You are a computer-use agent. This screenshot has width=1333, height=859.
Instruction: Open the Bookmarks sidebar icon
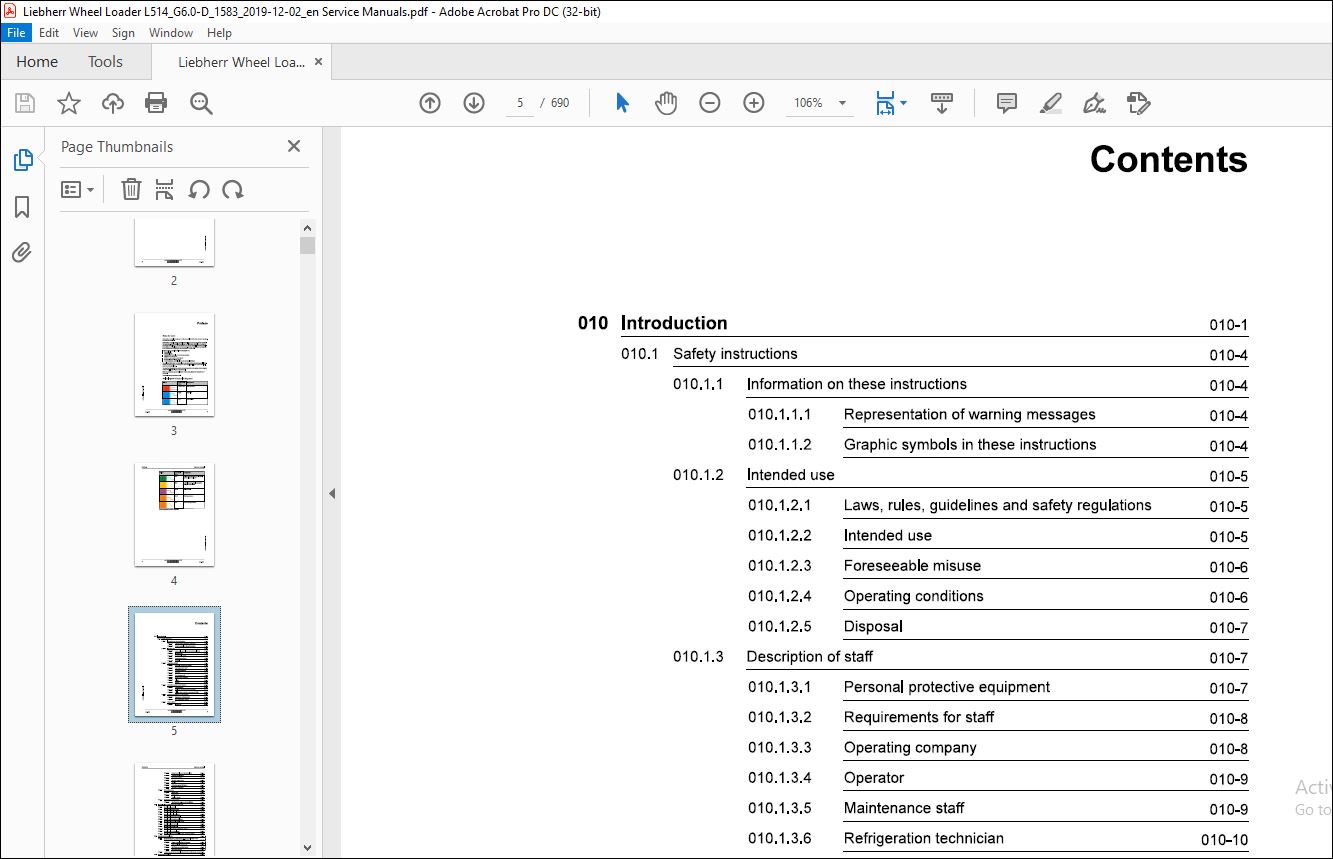click(x=22, y=207)
